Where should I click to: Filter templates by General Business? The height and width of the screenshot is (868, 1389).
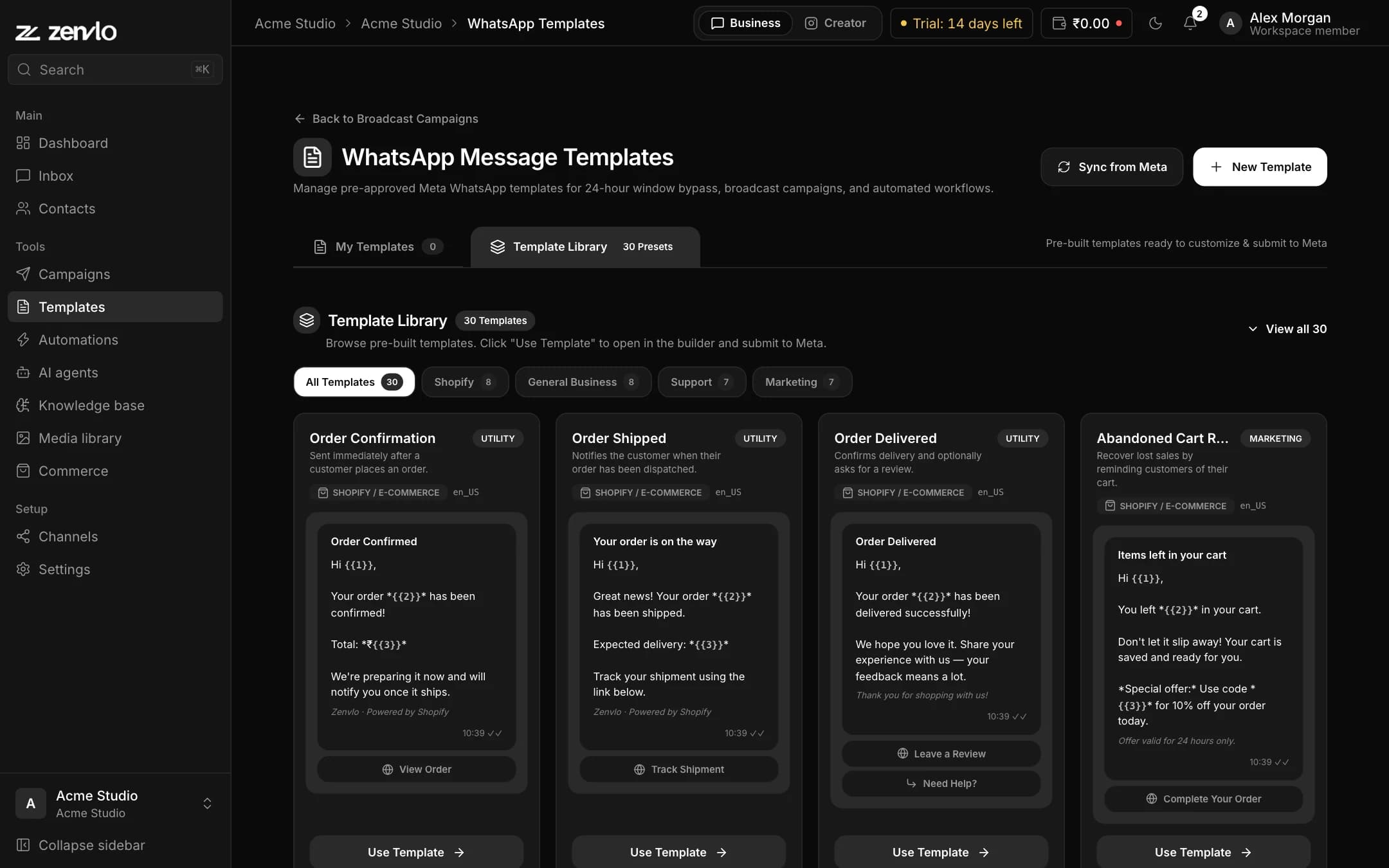583,382
